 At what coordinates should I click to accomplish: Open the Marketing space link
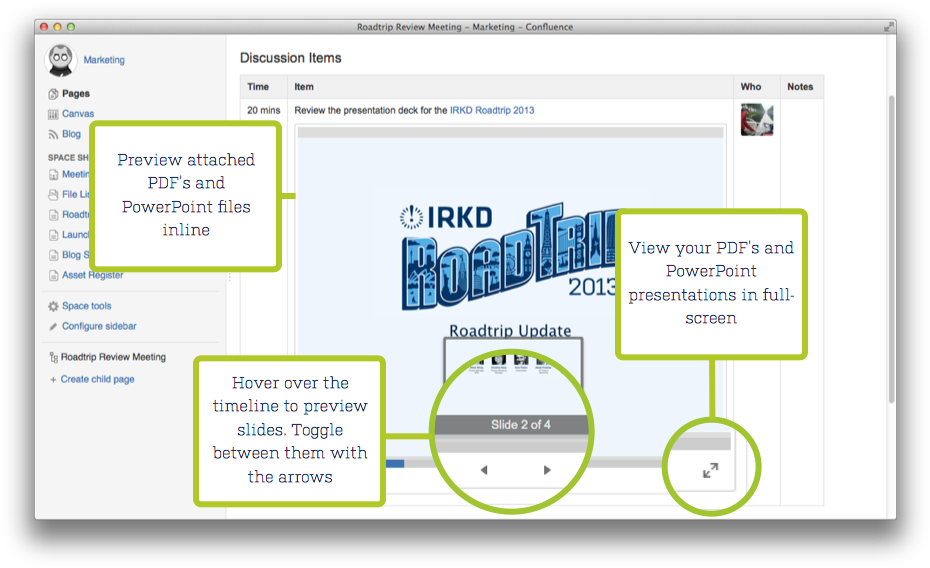click(104, 60)
